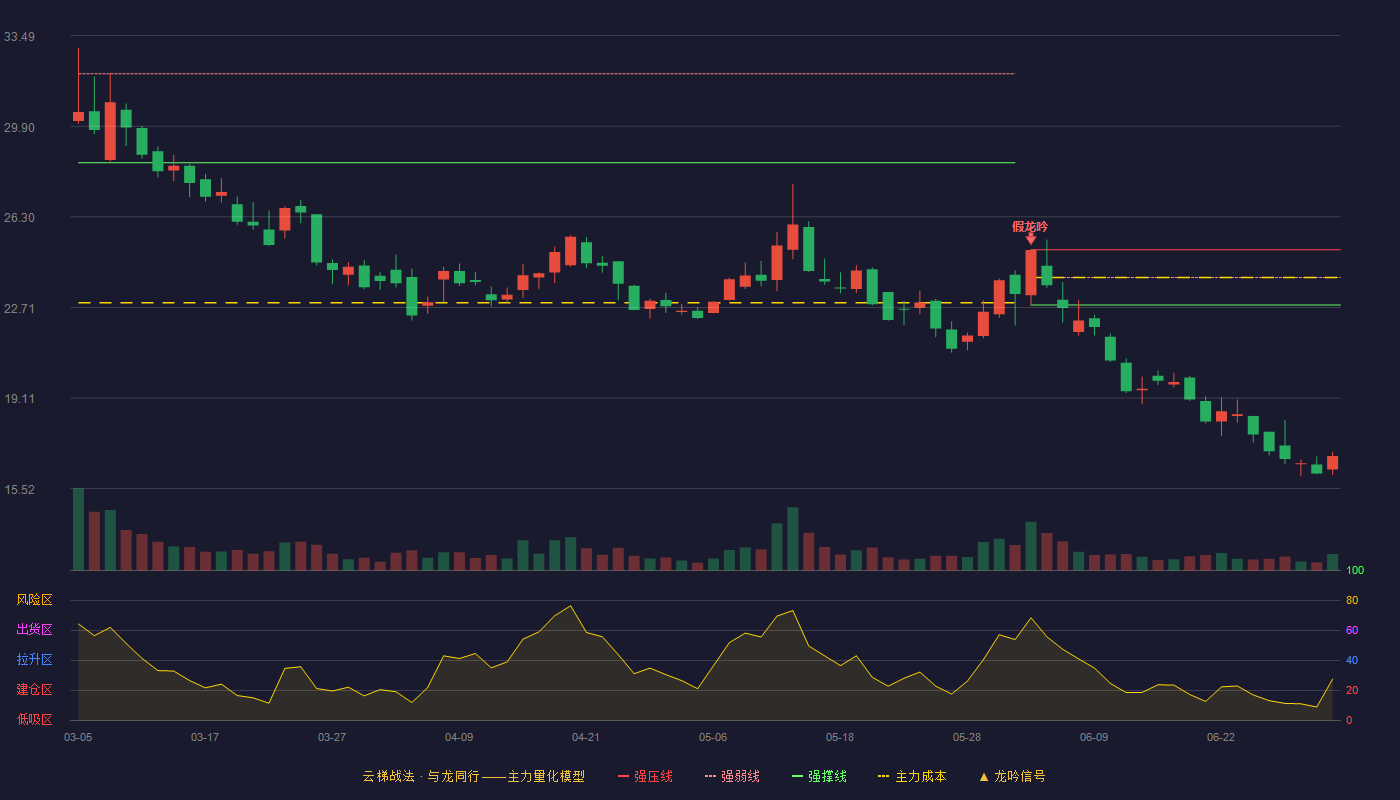Toggle the 强压线 legend series

click(645, 776)
